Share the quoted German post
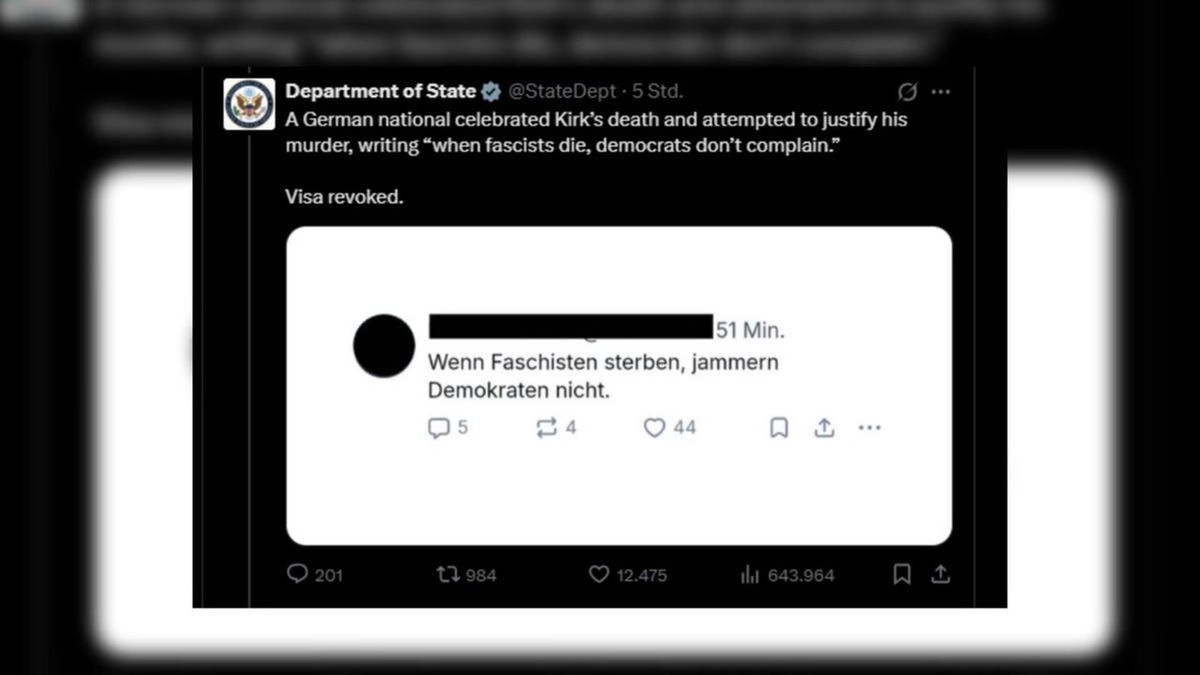1200x675 pixels. pos(824,428)
